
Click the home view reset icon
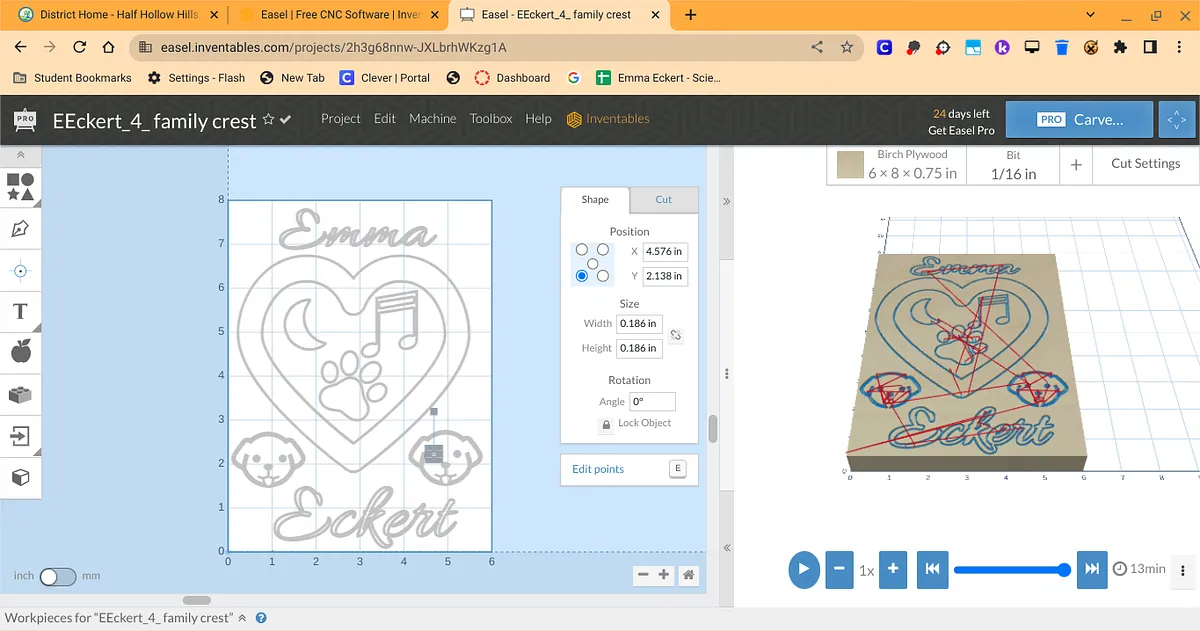[x=688, y=575]
